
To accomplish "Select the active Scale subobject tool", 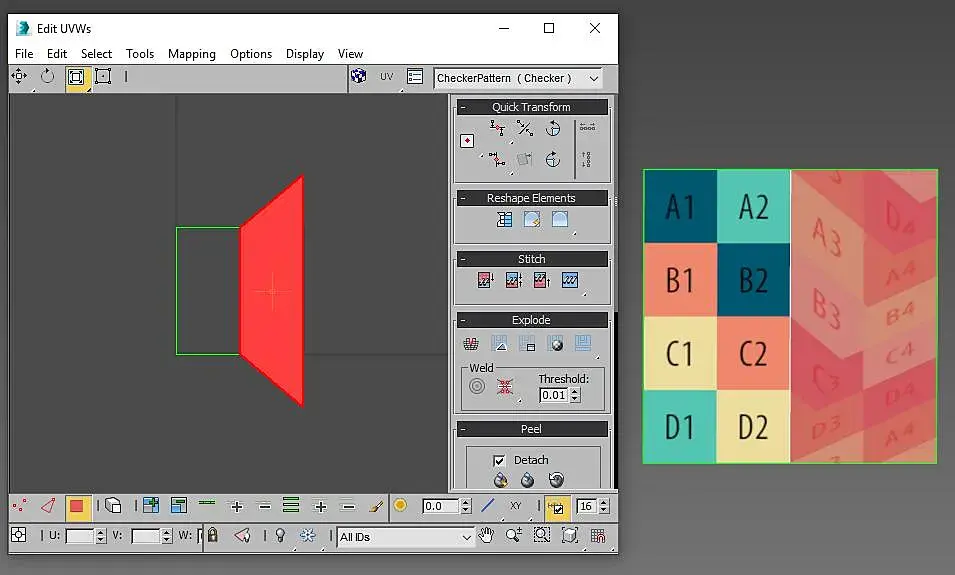I will [x=76, y=77].
